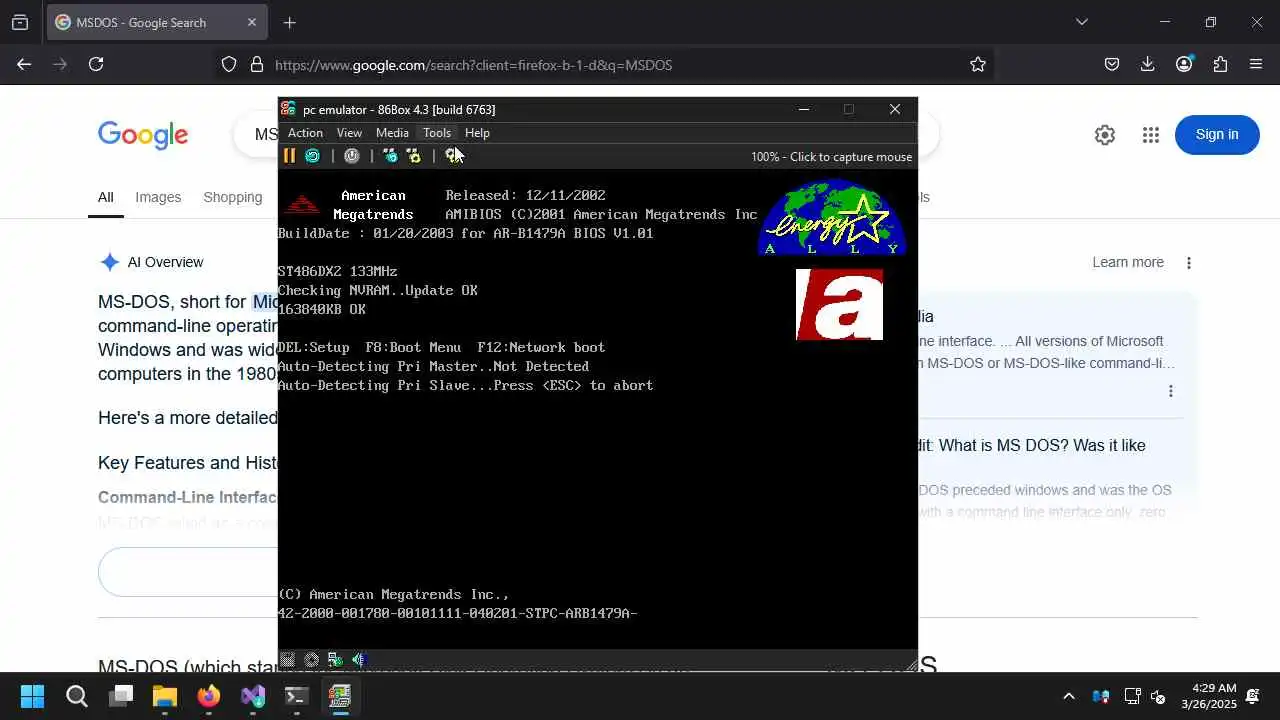1280x720 pixels.
Task: Click the sound speaker icon in 86Box status bar
Action: click(359, 660)
